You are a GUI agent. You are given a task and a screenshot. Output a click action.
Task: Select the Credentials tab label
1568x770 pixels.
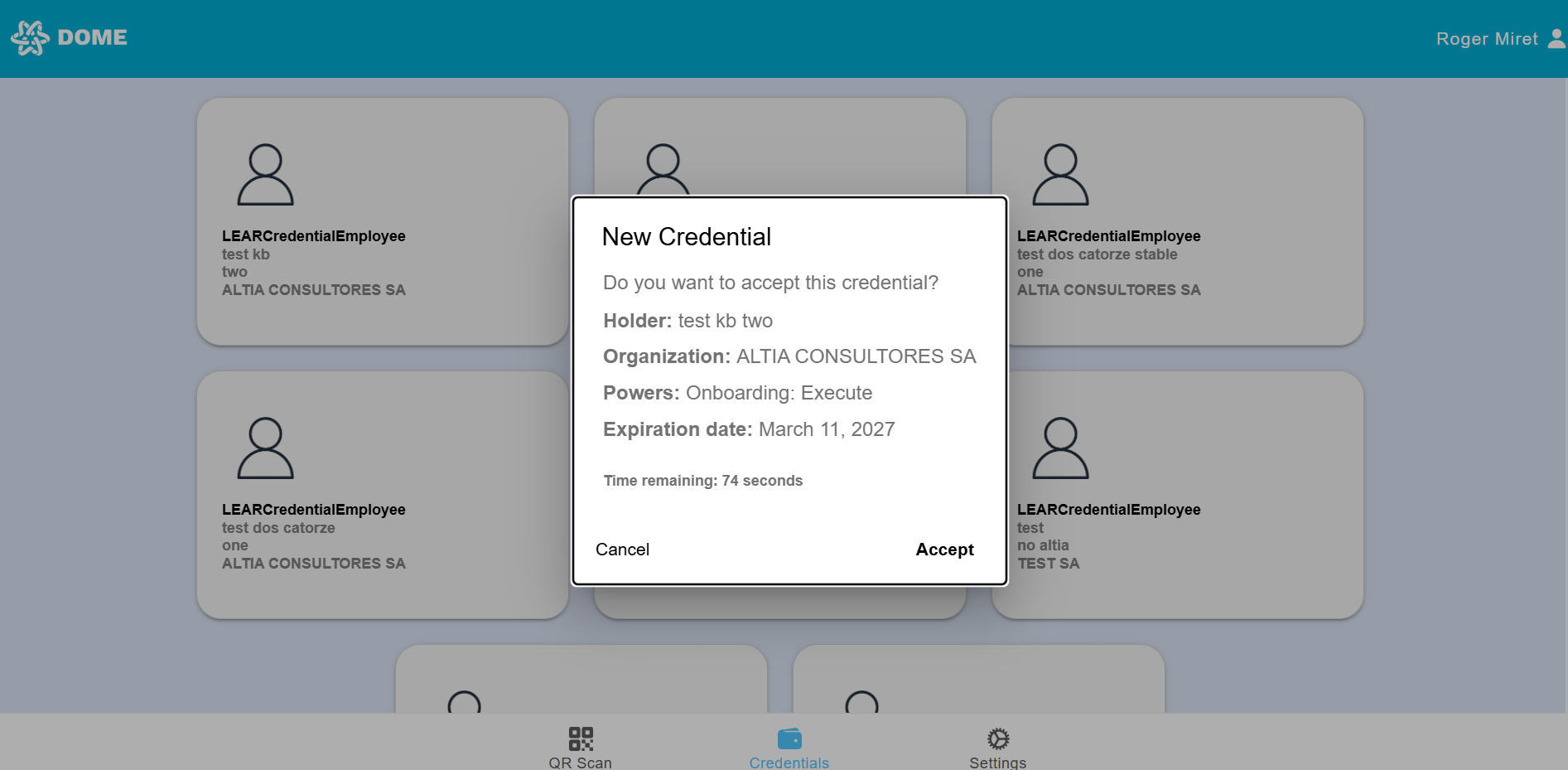coord(789,762)
